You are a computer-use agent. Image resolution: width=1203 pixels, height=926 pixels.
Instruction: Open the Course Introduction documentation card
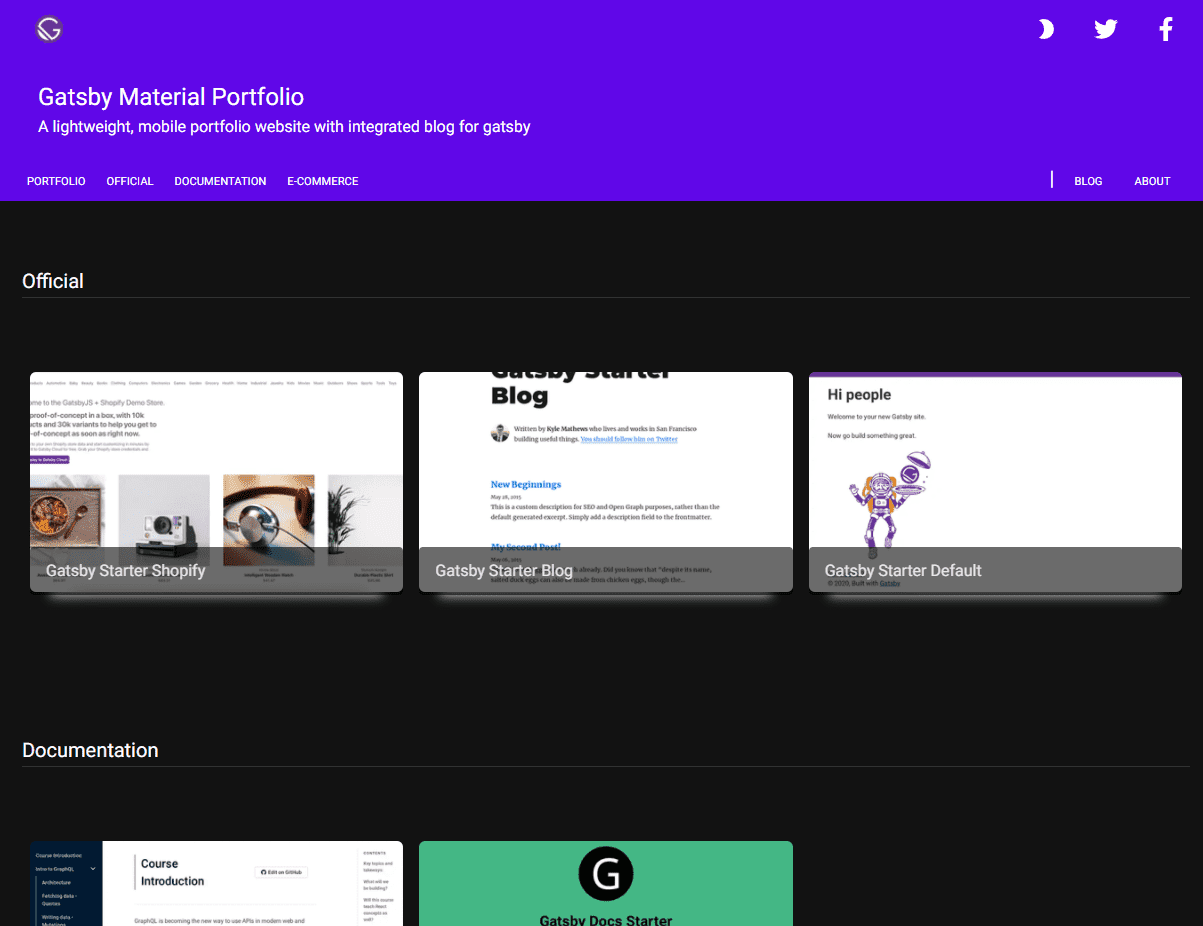(216, 883)
